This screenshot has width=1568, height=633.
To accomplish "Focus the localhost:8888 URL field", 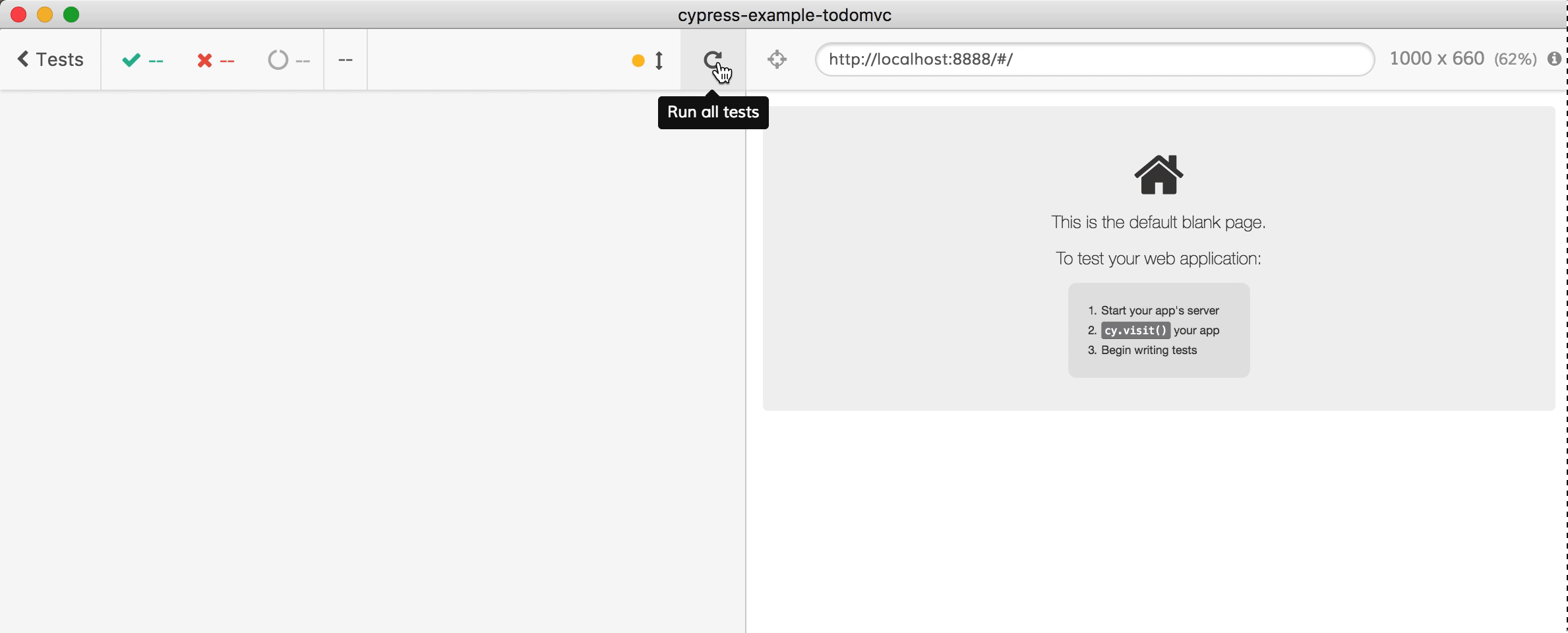I will pos(1095,59).
